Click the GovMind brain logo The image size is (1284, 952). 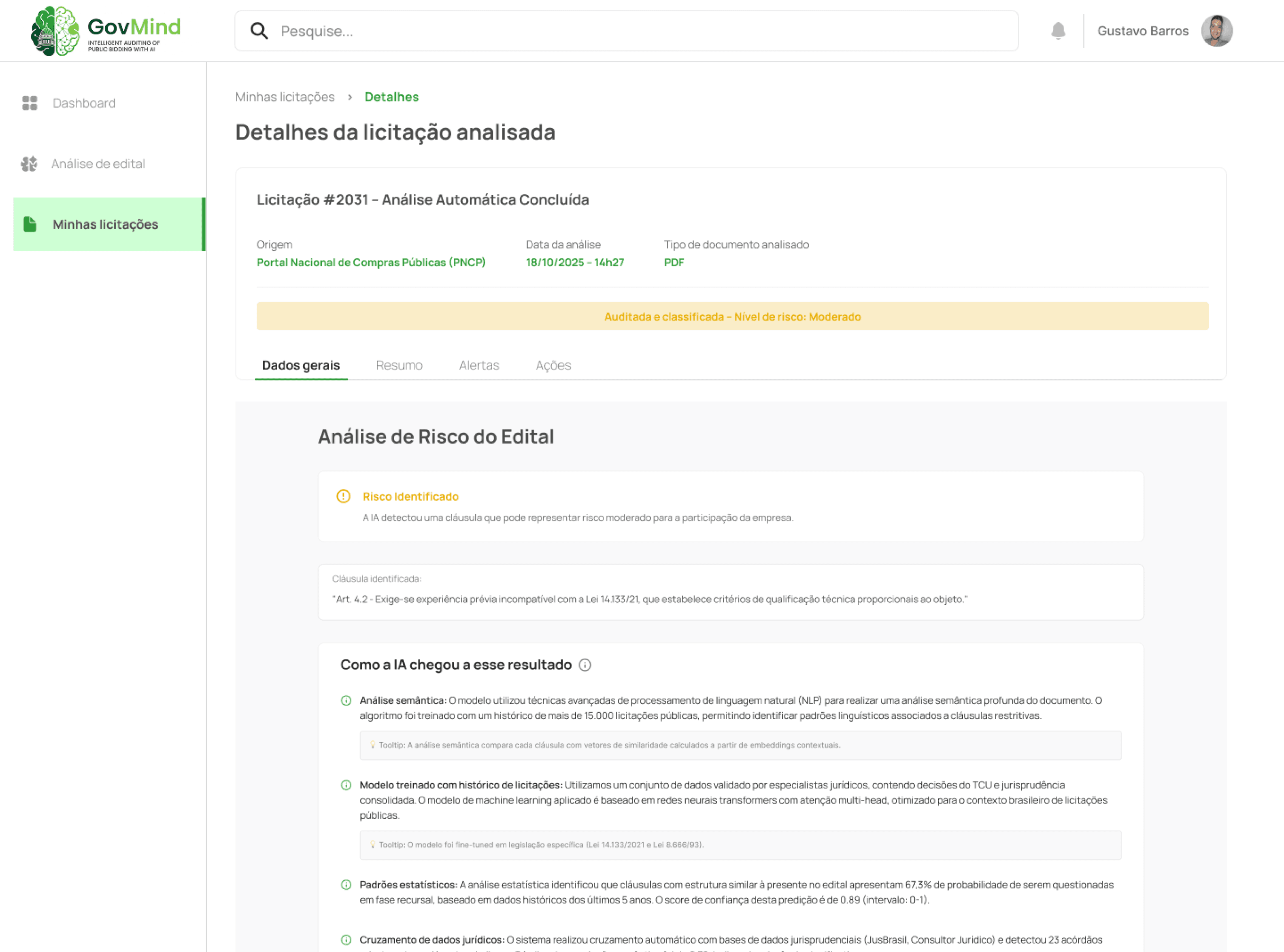[55, 31]
